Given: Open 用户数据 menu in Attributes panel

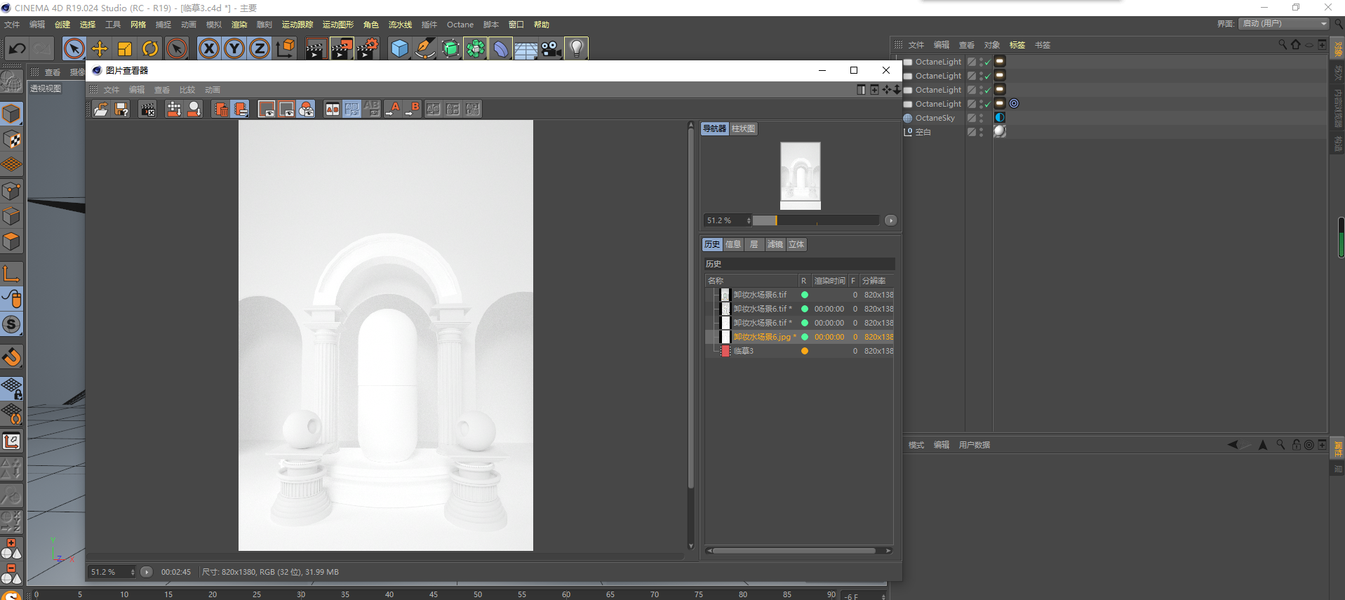Looking at the screenshot, I should (974, 445).
